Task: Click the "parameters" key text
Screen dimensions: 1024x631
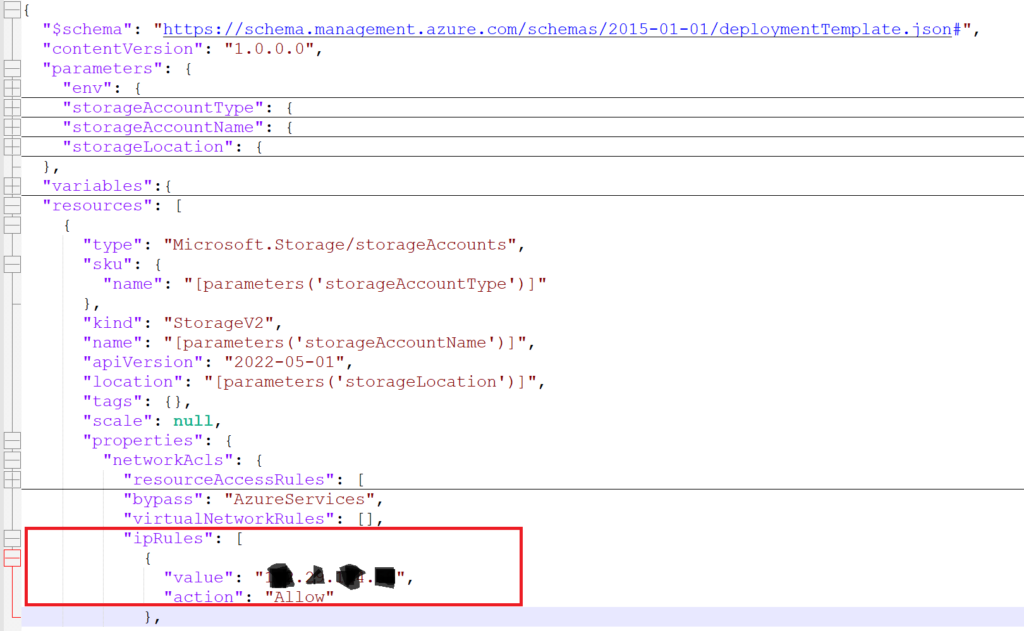Action: pos(103,69)
